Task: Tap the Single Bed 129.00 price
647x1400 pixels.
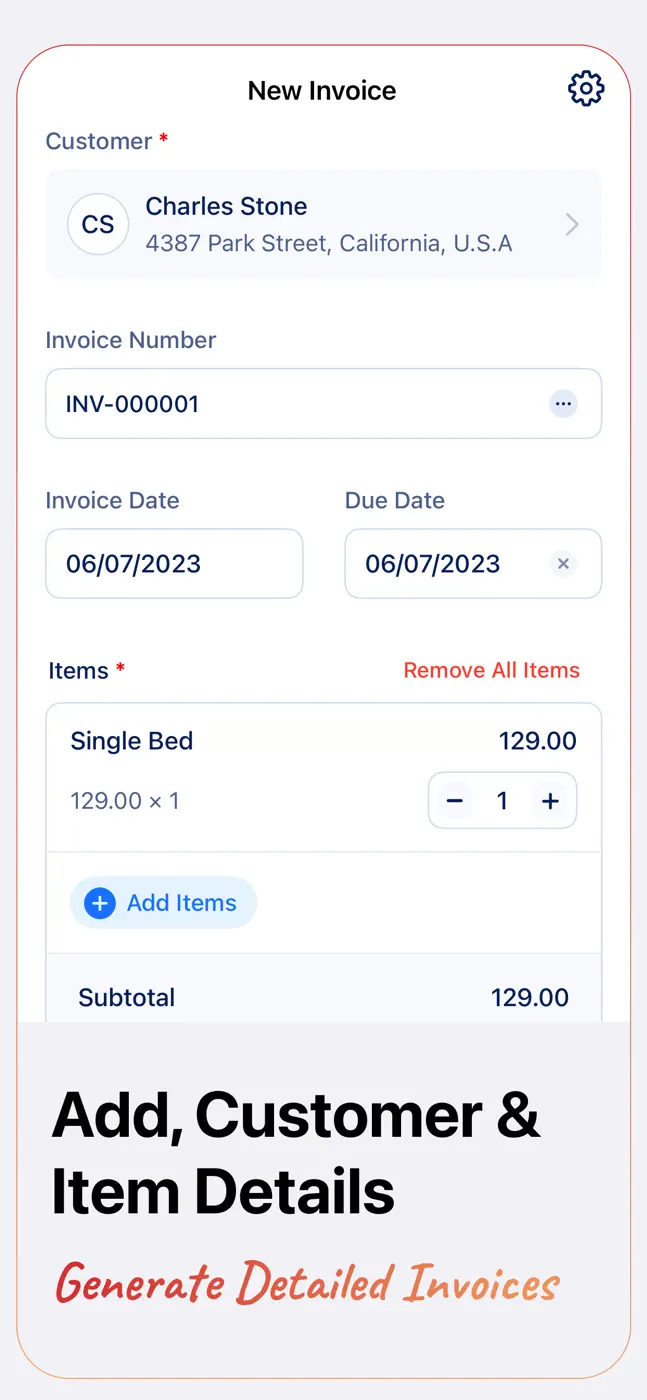Action: click(538, 741)
